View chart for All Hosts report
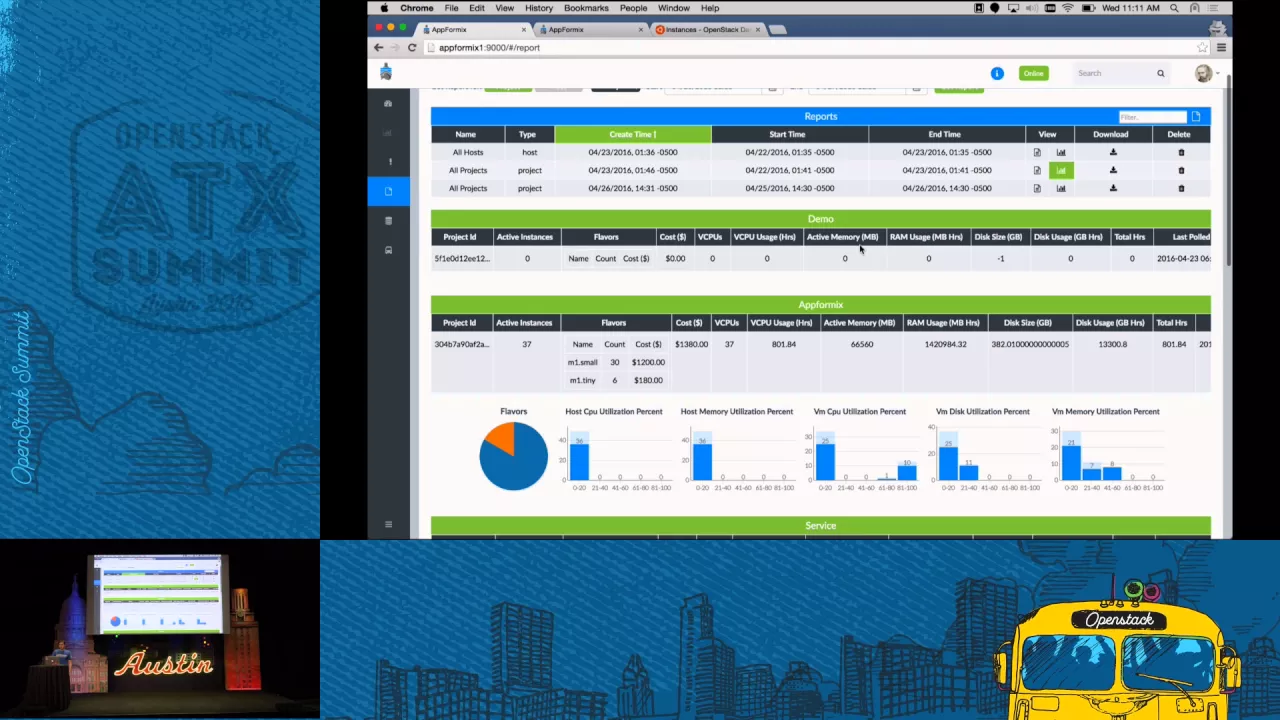 [1061, 152]
